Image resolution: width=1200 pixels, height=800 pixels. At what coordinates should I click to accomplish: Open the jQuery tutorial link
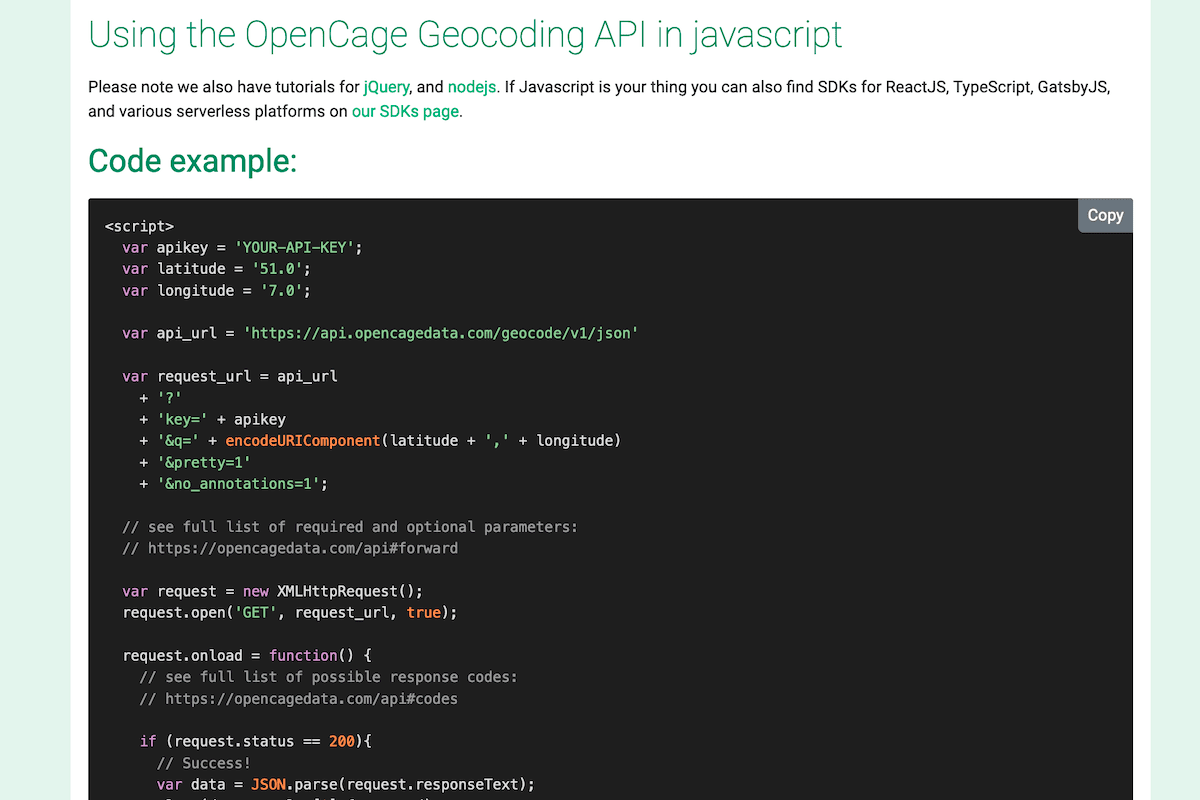coord(387,87)
